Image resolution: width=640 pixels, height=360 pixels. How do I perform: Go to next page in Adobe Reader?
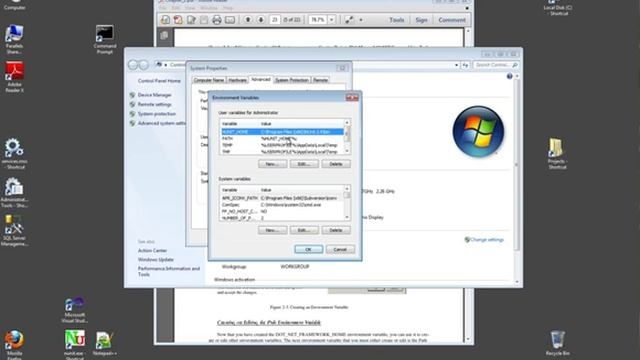pyautogui.click(x=260, y=20)
